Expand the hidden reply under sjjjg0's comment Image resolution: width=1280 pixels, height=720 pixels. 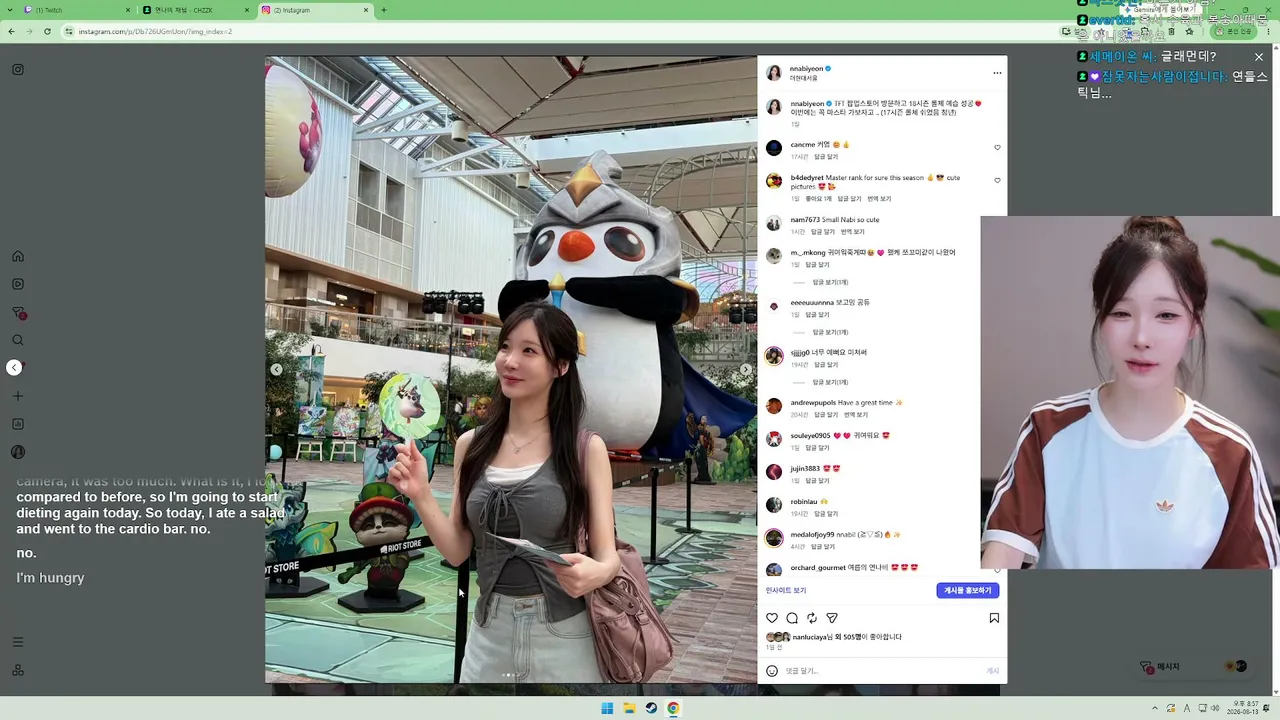coord(830,382)
